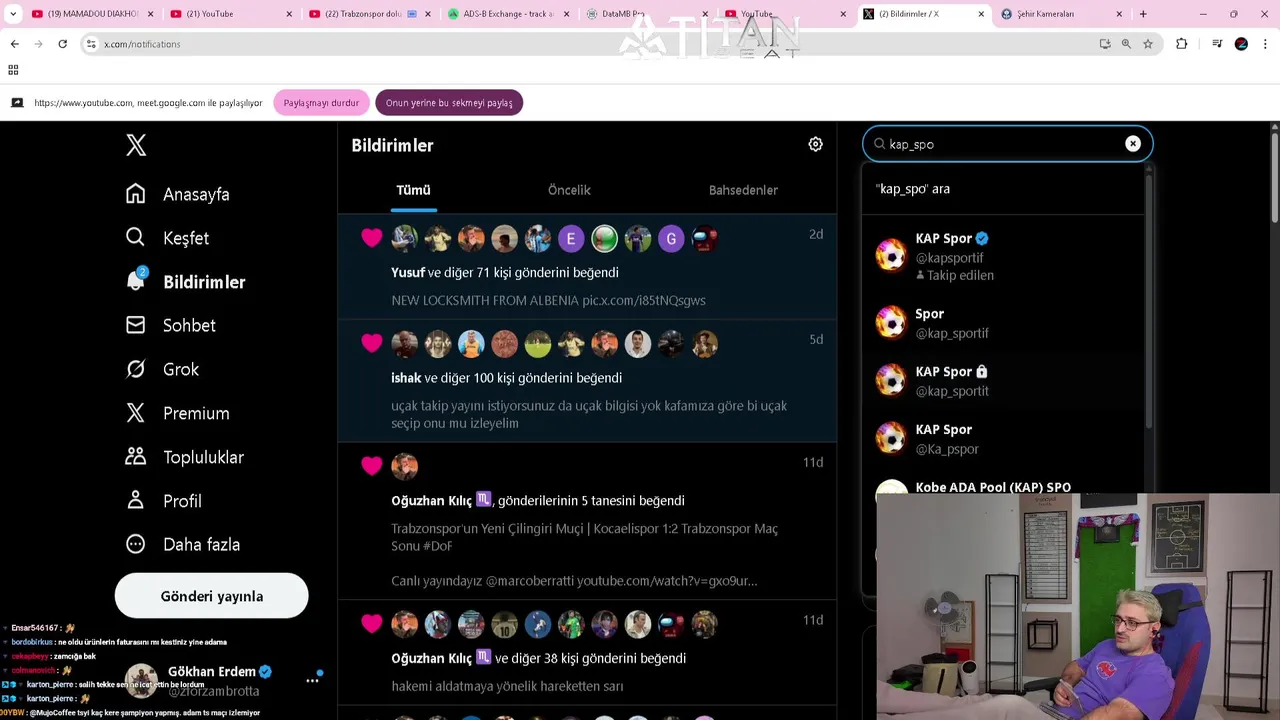Screen dimensions: 1280x720
Task: Go to Anasayfa home
Action: tap(177, 194)
